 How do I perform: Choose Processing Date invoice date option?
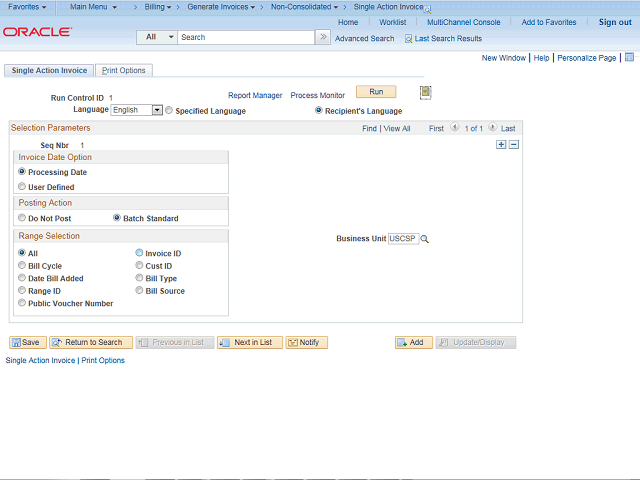22,172
